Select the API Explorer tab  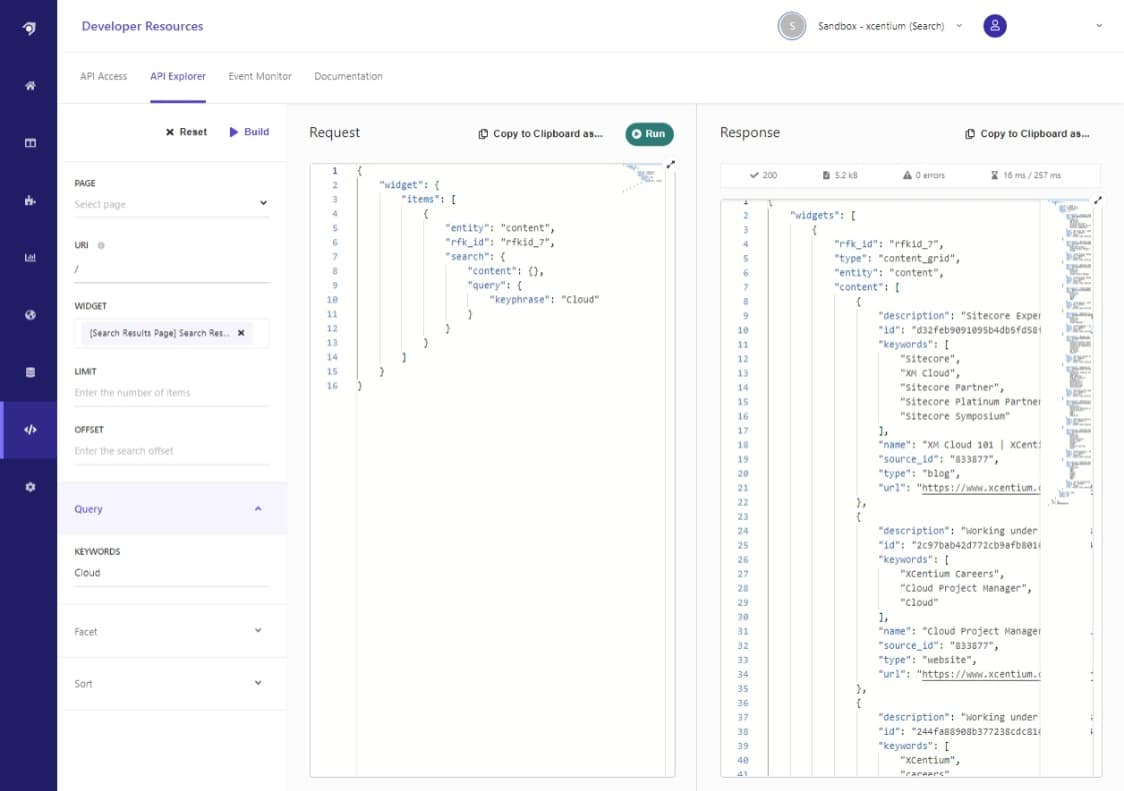(x=178, y=76)
